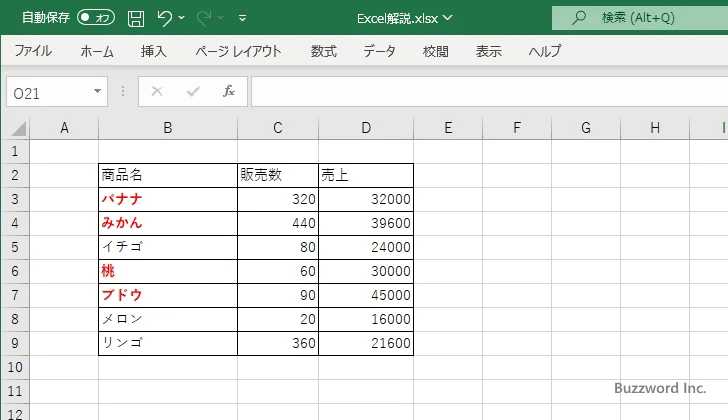Open the 挿入 ribbon tab
This screenshot has height=420, width=728.
[153, 51]
